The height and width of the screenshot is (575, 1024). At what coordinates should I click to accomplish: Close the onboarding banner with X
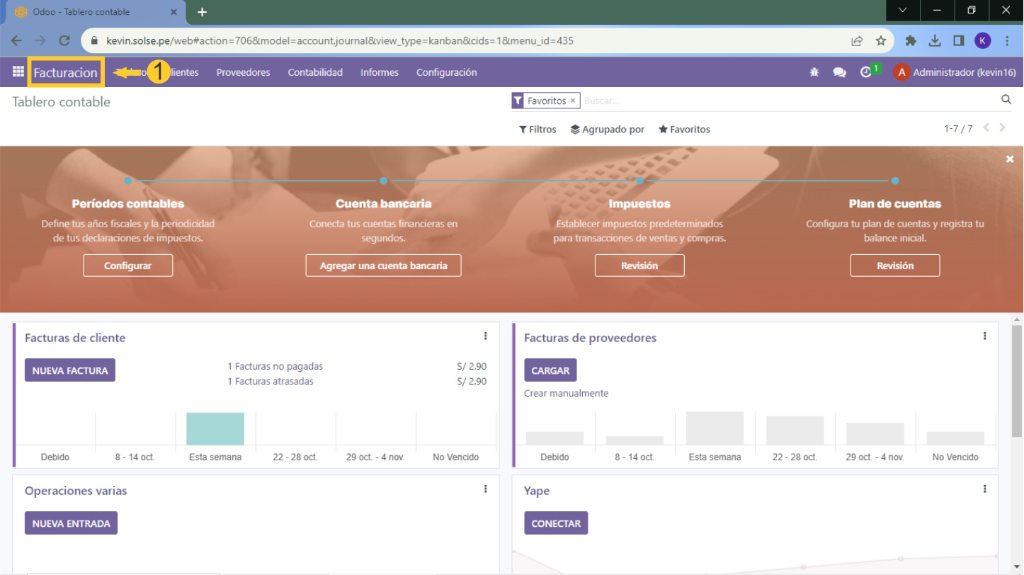[1009, 159]
